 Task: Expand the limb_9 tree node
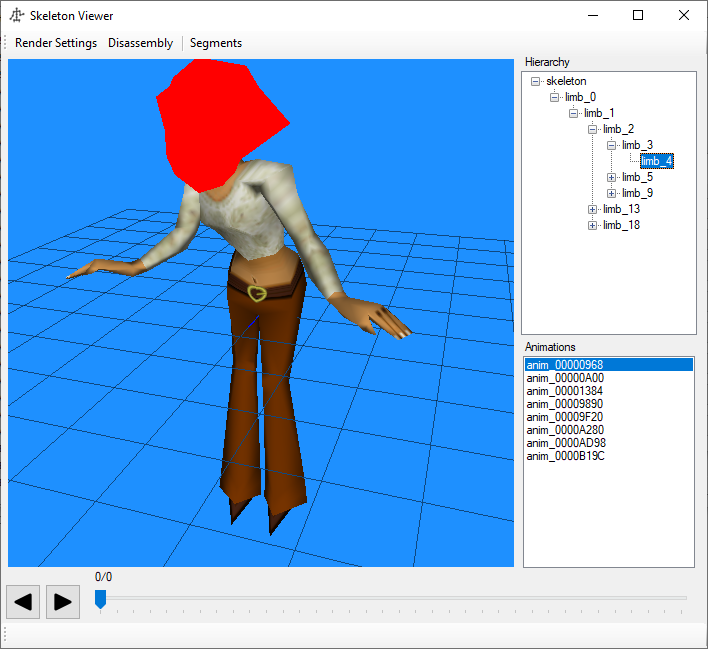[612, 193]
